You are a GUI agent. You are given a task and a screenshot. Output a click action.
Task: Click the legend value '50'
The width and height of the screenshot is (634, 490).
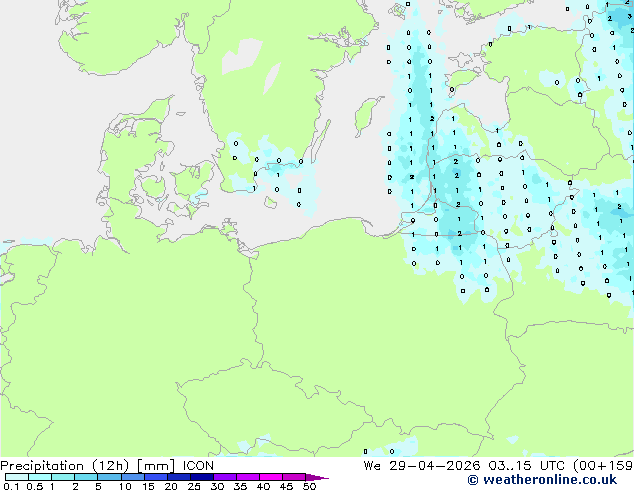click(309, 486)
